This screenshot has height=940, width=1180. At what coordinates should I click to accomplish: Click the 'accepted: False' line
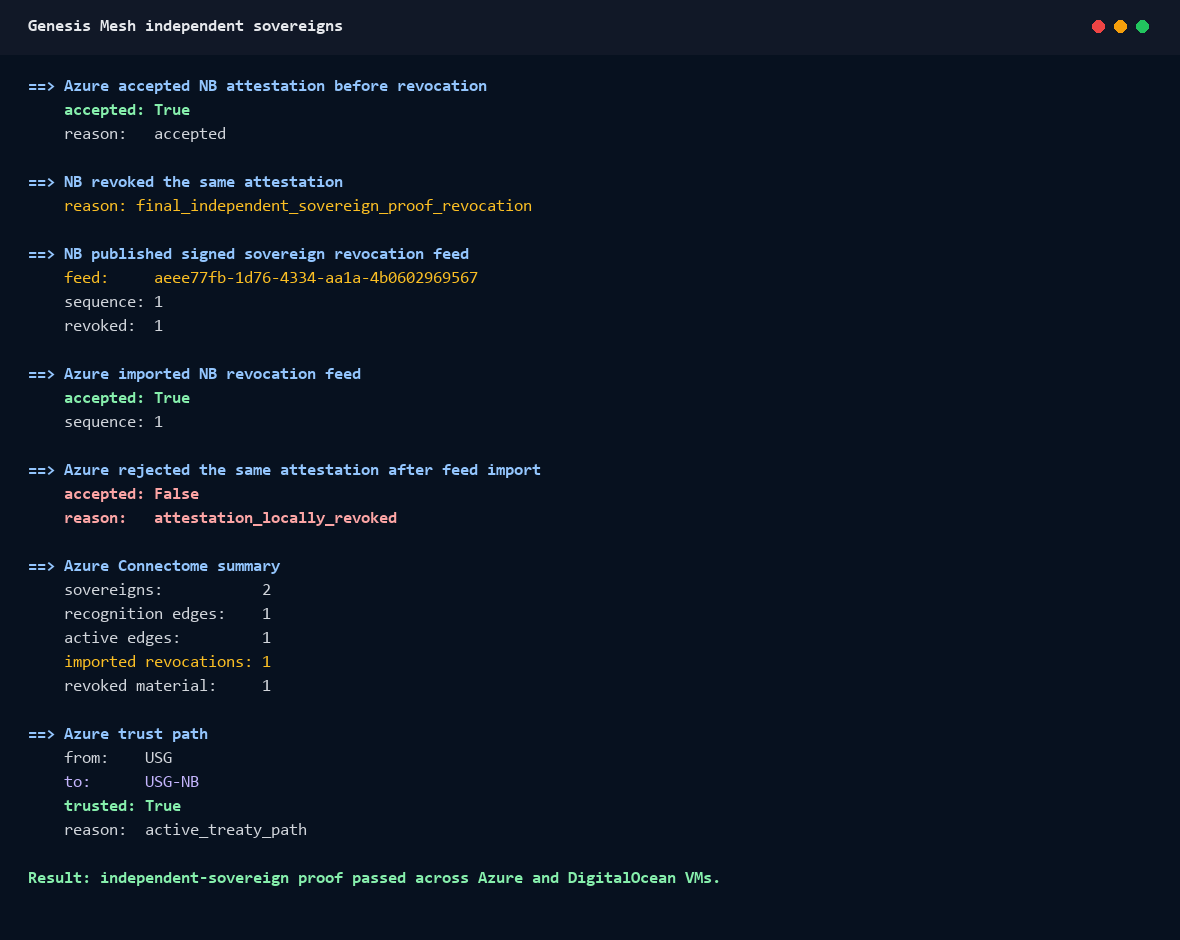click(132, 494)
